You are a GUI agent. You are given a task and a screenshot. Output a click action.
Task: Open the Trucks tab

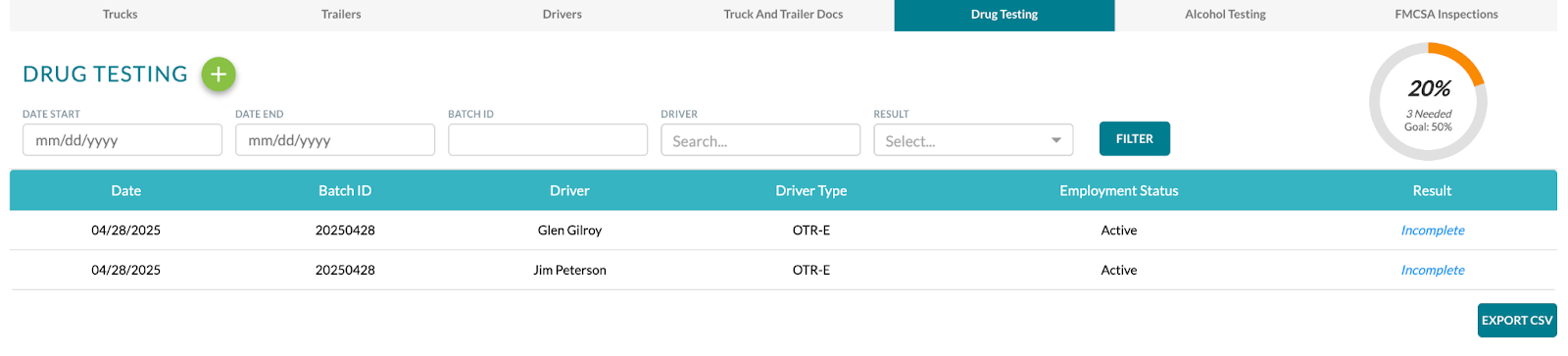[x=120, y=15]
